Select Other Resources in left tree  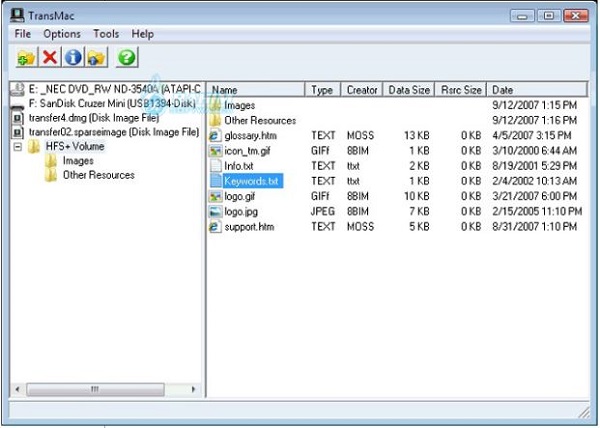coord(98,175)
